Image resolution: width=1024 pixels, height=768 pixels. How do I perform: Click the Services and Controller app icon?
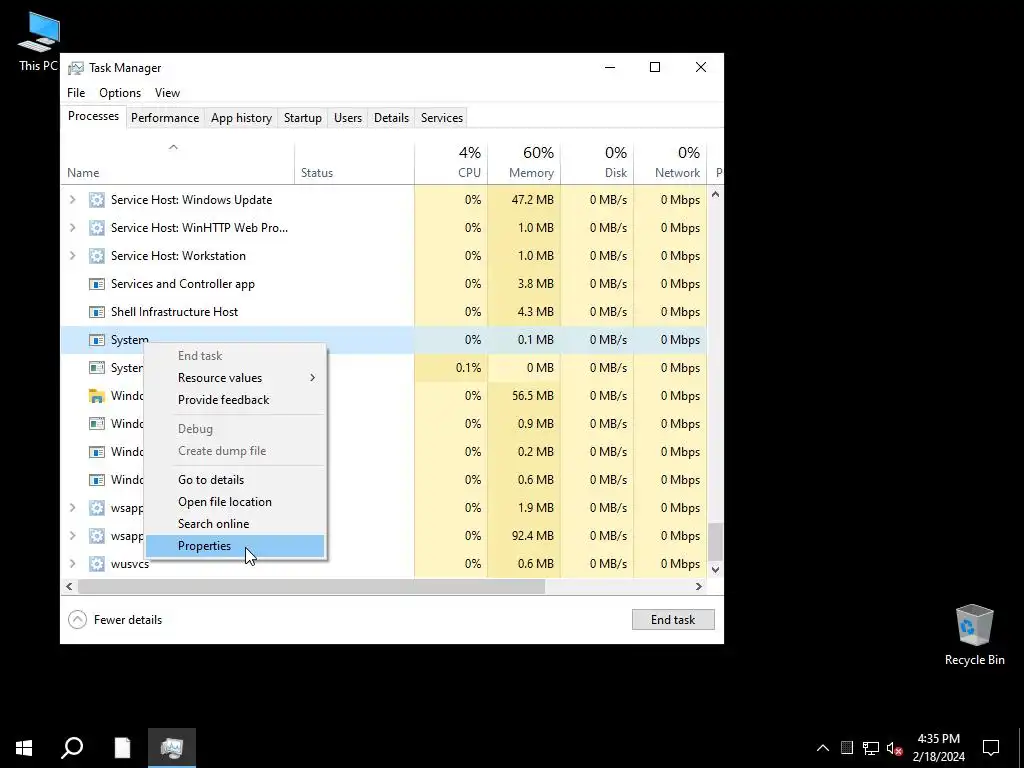tap(97, 284)
